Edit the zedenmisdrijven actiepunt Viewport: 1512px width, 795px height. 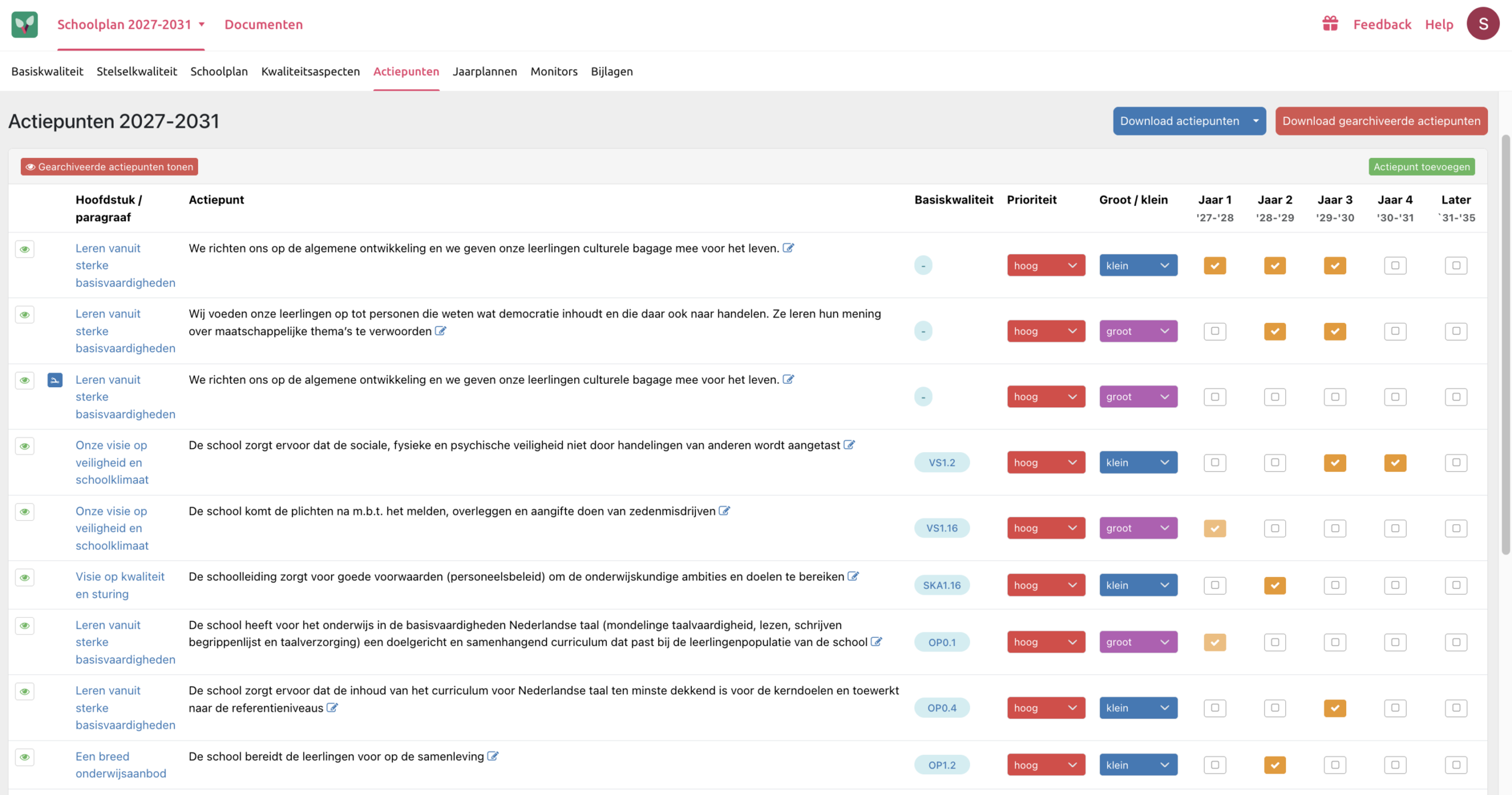tap(724, 511)
